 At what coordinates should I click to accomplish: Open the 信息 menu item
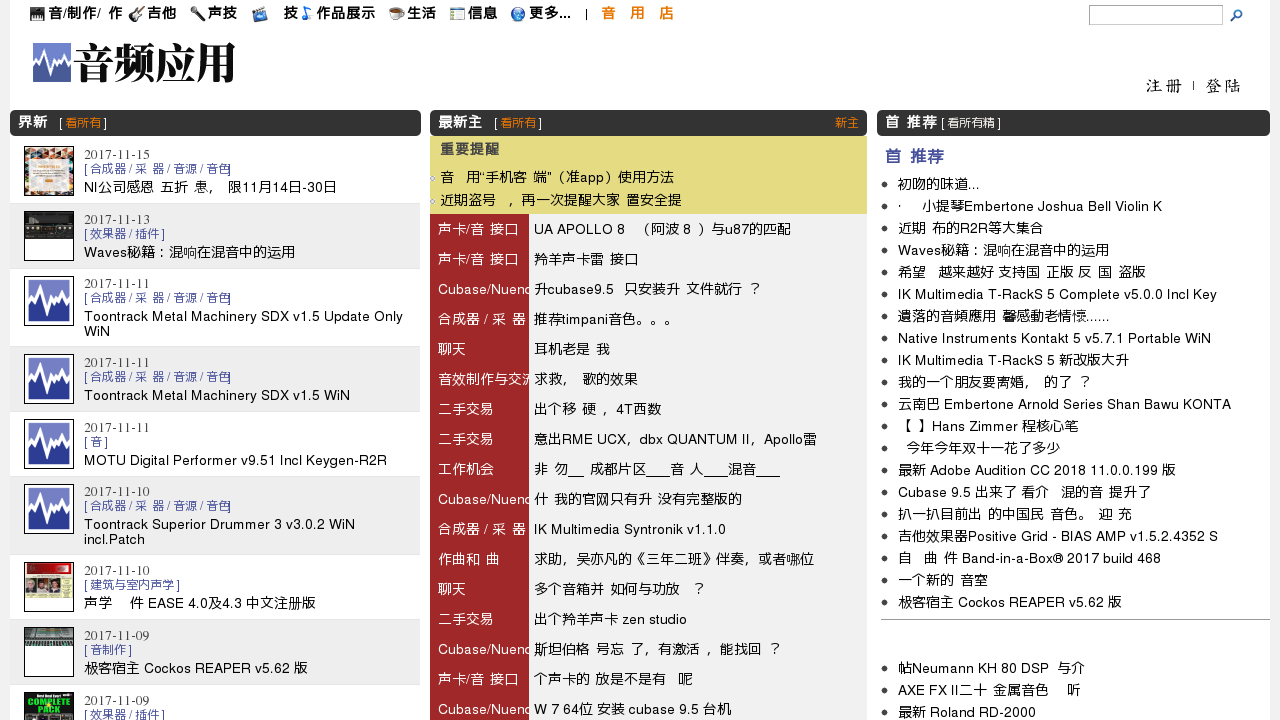(482, 14)
